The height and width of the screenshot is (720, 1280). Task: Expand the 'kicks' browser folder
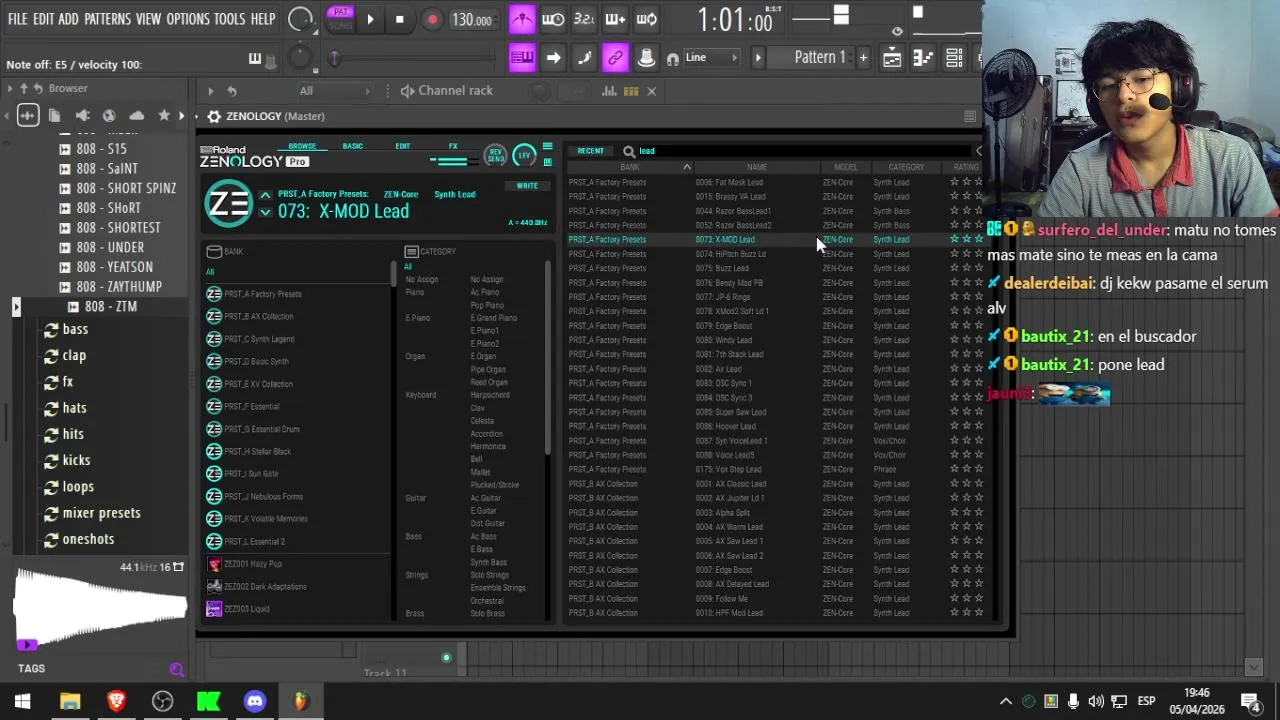click(x=76, y=460)
